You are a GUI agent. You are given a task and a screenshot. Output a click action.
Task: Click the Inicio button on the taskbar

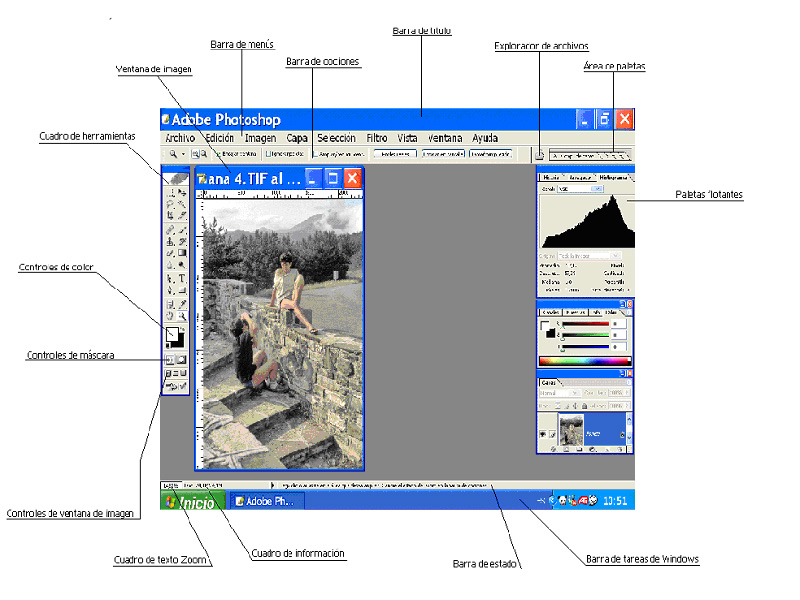(190, 501)
